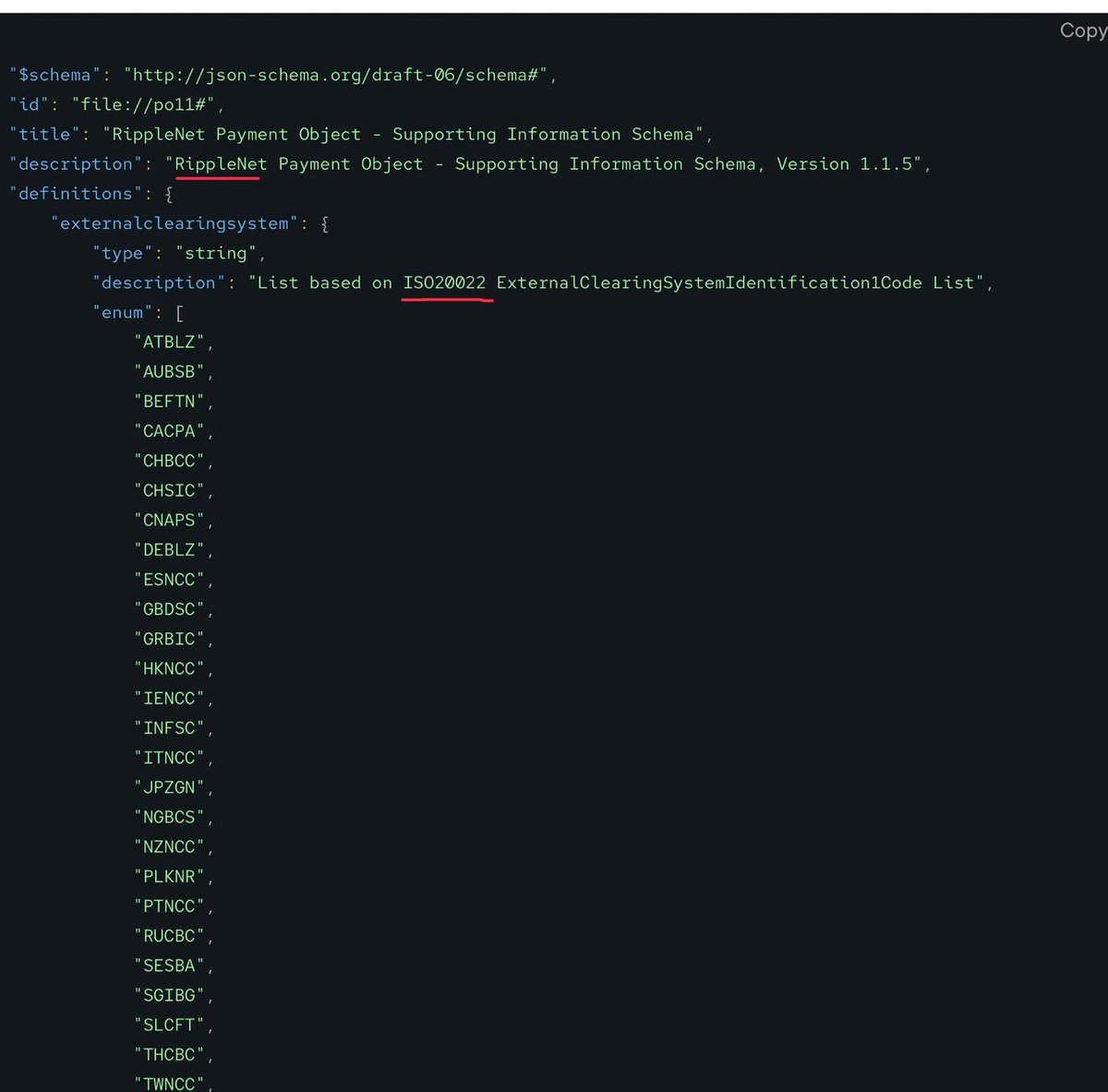Select the "CHBCC" enum entry
The height and width of the screenshot is (1092, 1108).
[169, 461]
